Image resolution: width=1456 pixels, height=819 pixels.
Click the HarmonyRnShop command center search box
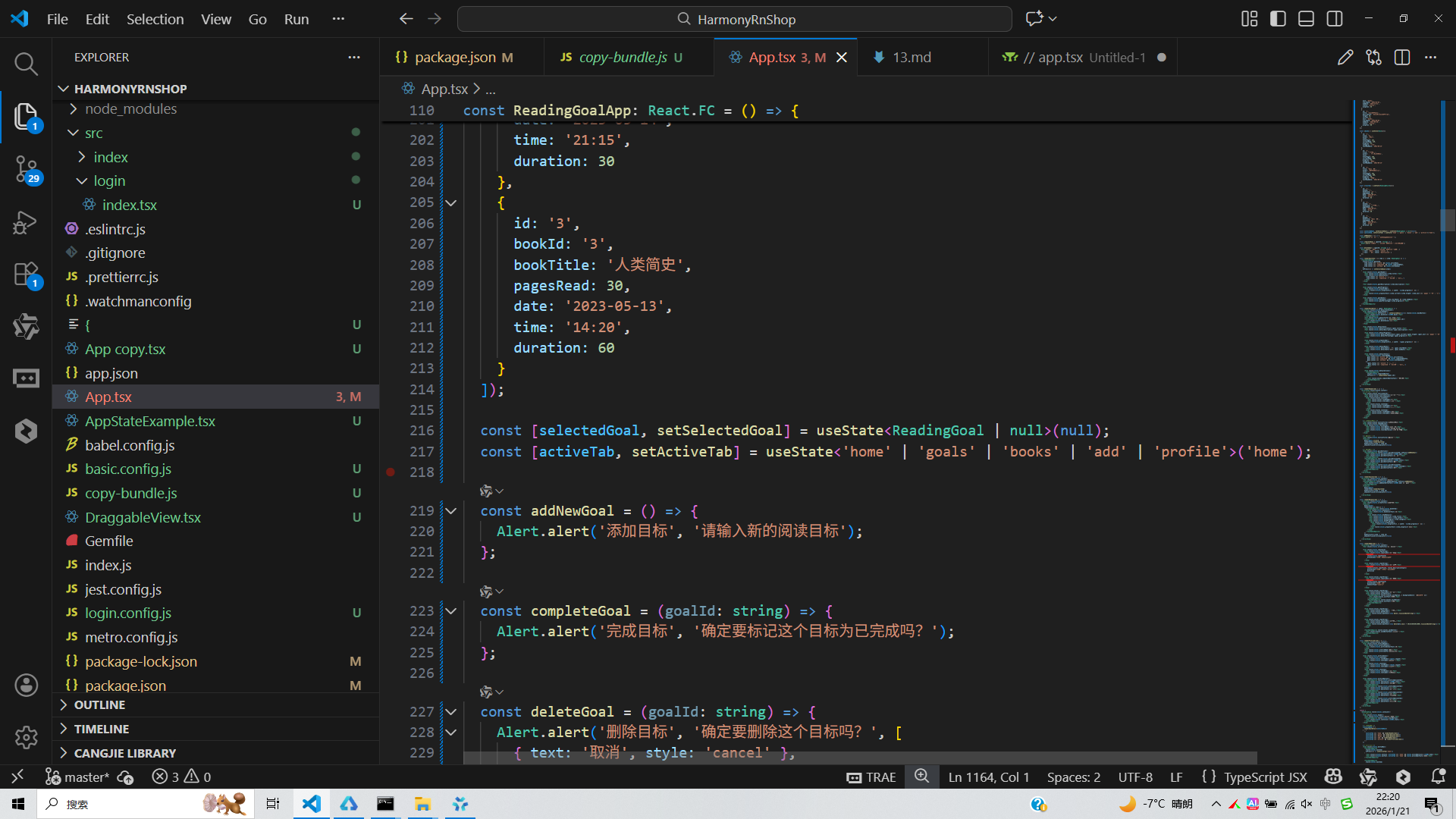tap(734, 19)
